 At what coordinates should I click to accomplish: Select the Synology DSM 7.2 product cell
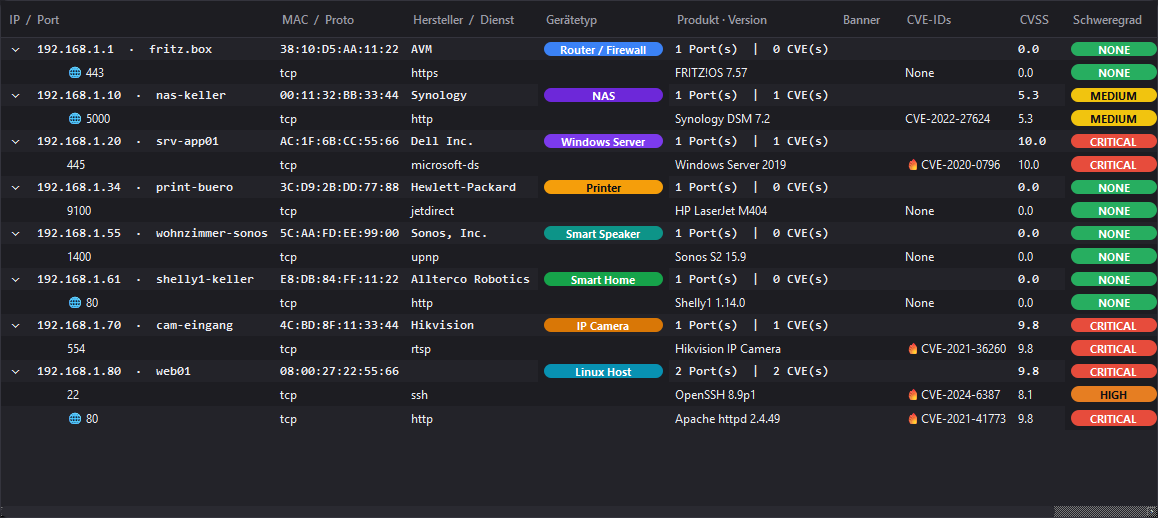722,118
